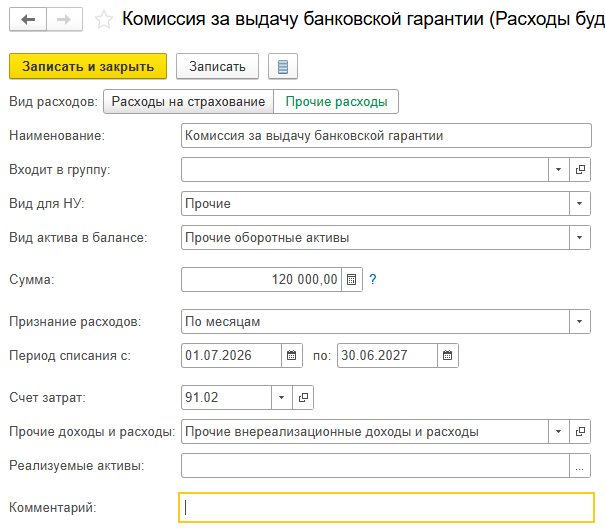The image size is (605, 531).
Task: Click the form title Комиссия за выдачу банковской гарантии
Action: [363, 19]
